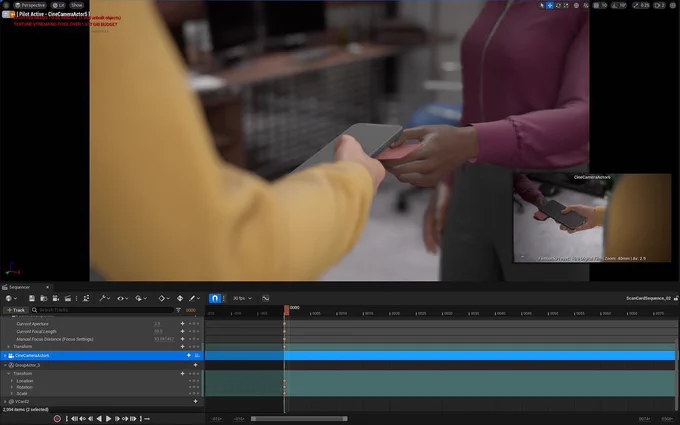The height and width of the screenshot is (425, 680).
Task: Click the render movie clapperboard icon
Action: [68, 298]
